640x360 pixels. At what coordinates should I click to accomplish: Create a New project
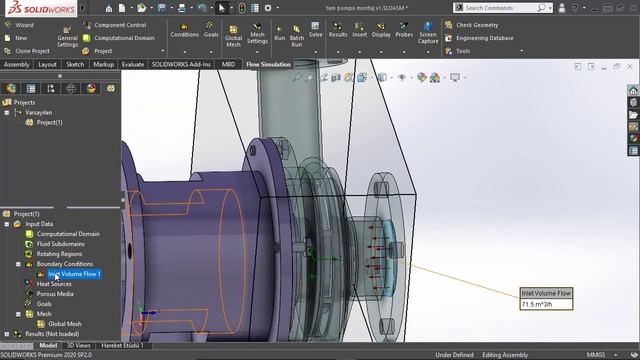[x=16, y=38]
